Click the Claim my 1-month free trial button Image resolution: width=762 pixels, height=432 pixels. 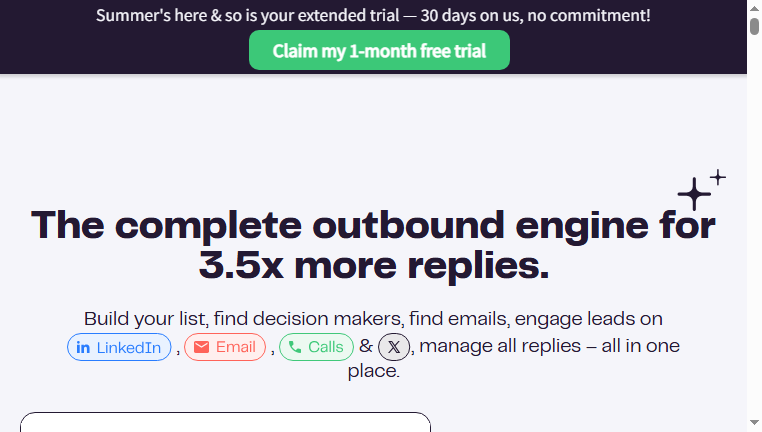pos(379,50)
